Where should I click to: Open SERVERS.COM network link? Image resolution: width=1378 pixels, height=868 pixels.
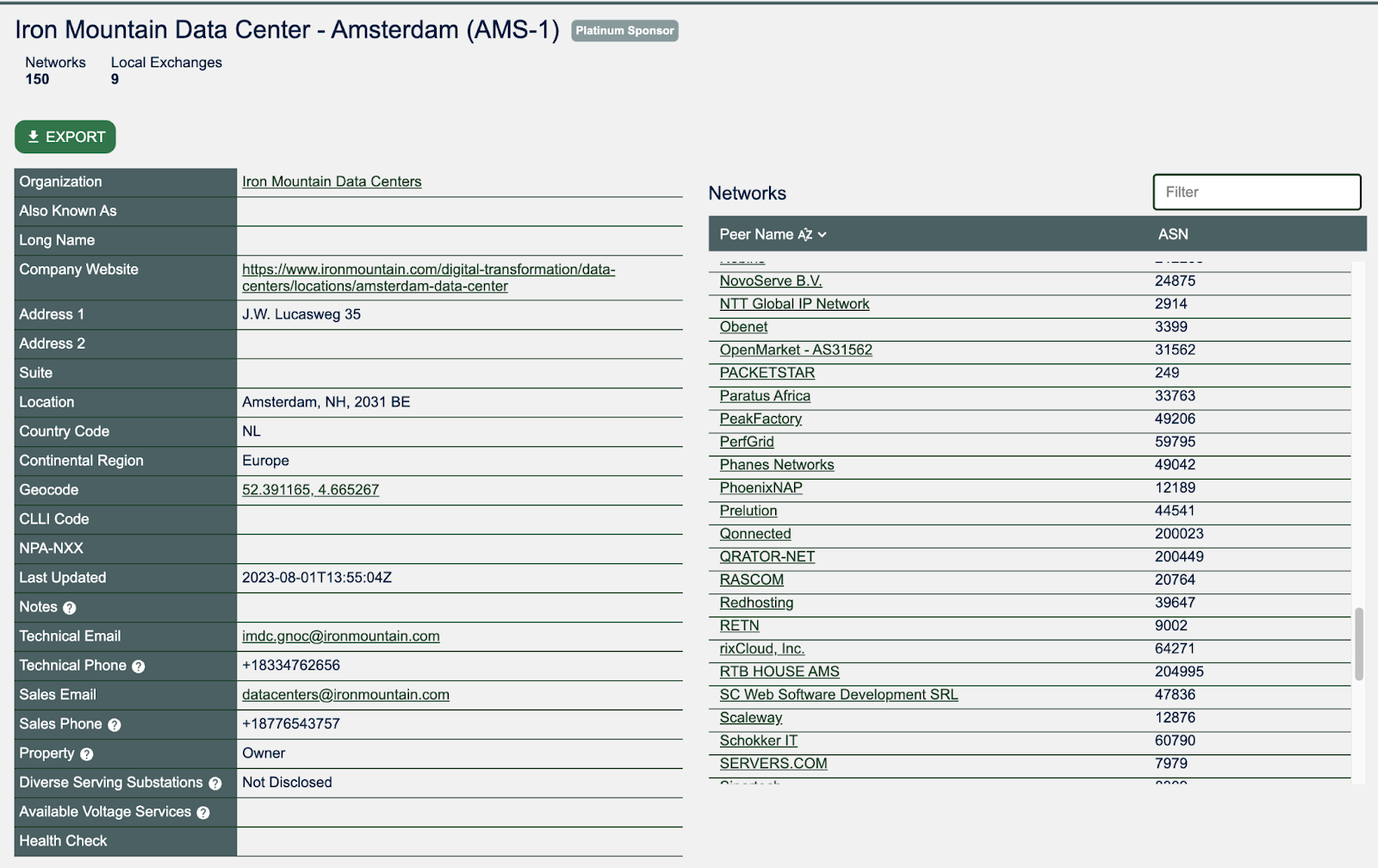click(773, 763)
